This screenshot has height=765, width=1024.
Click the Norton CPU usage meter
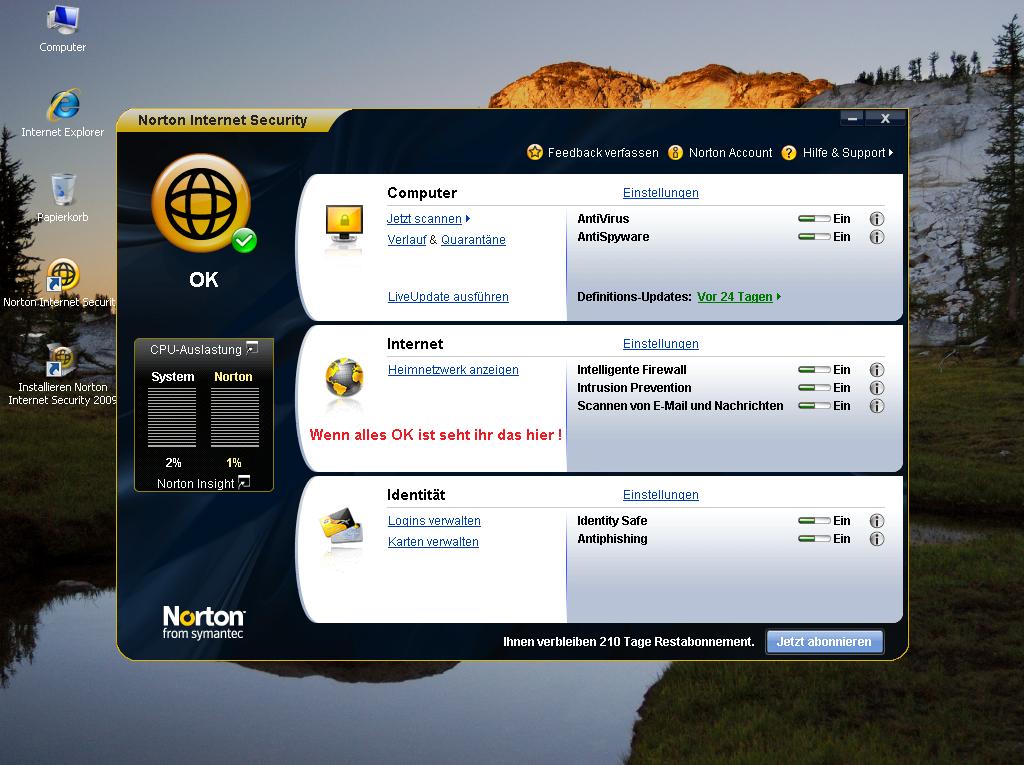(x=234, y=417)
